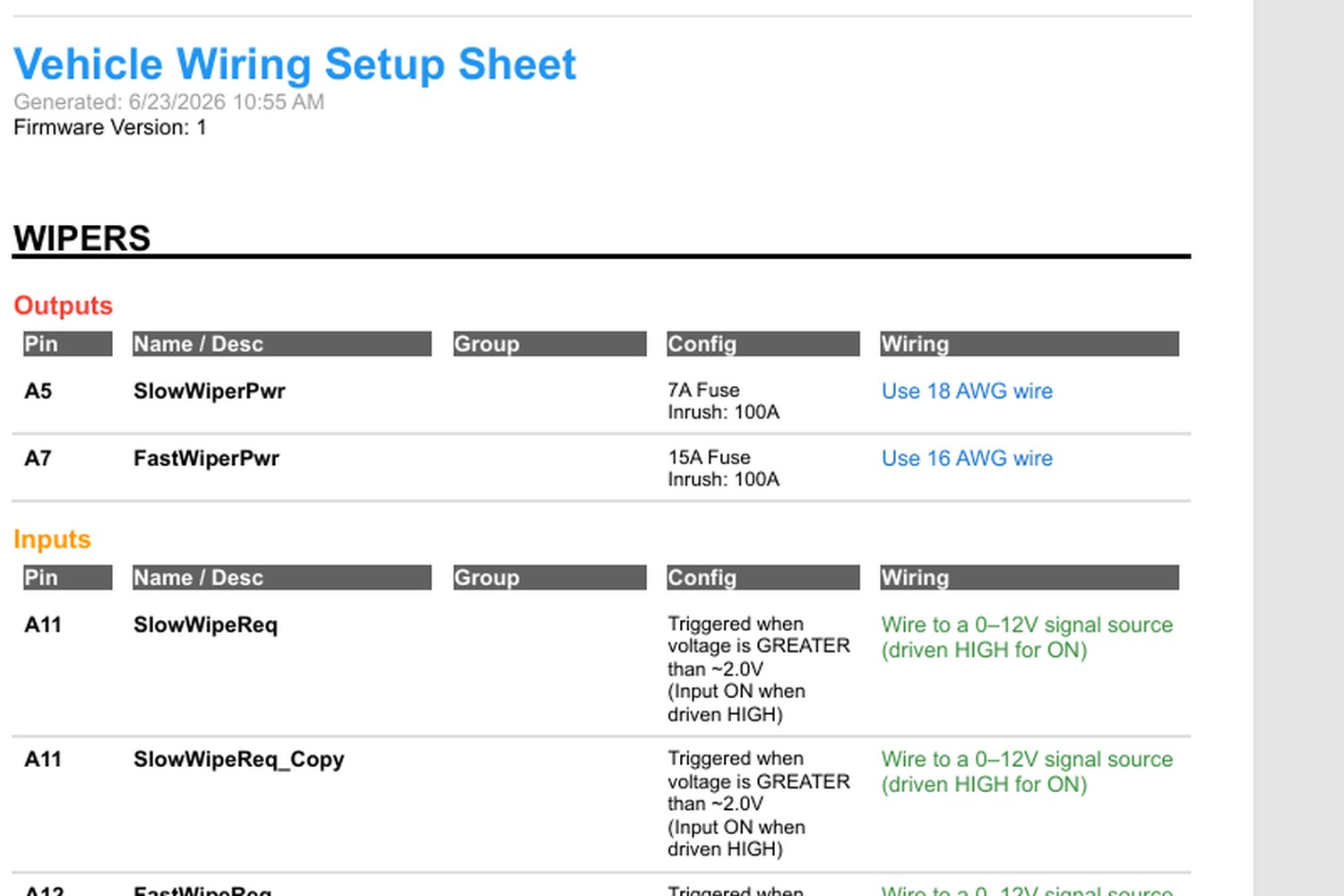Select the SlowWiperPwr output row name
The height and width of the screenshot is (896, 1344).
click(210, 392)
